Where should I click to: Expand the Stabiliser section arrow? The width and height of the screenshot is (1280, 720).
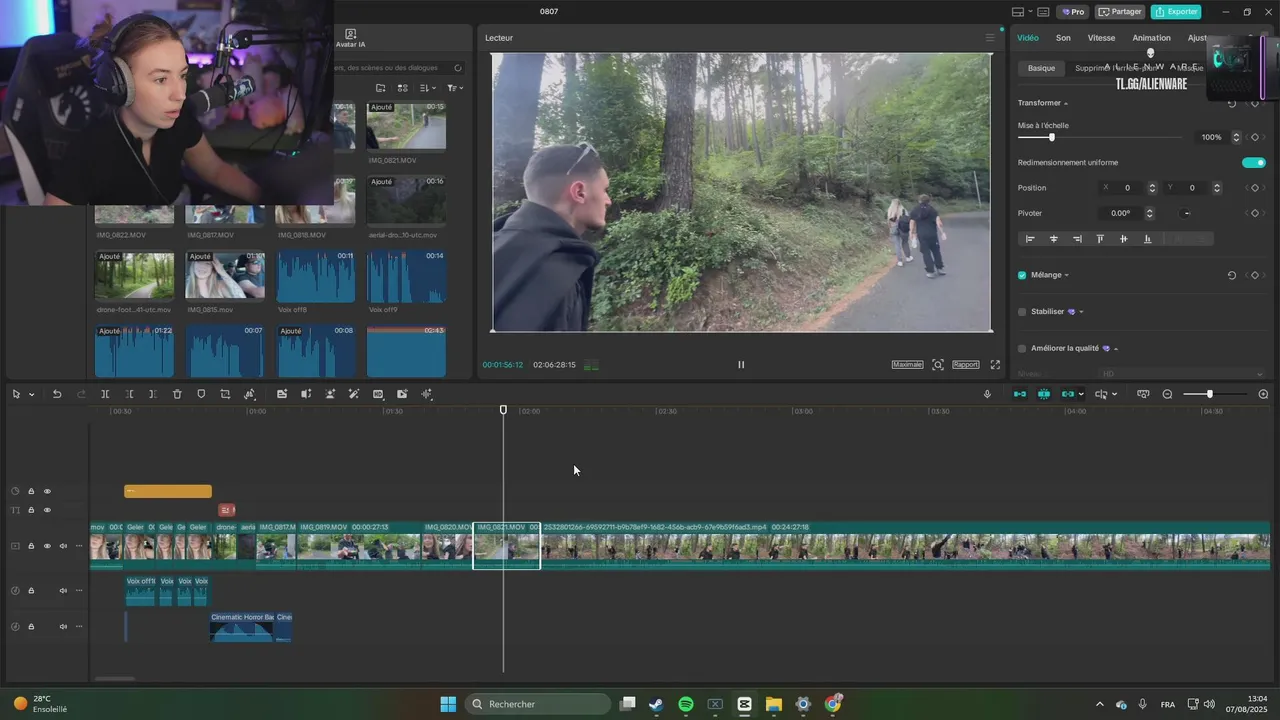click(x=1081, y=312)
